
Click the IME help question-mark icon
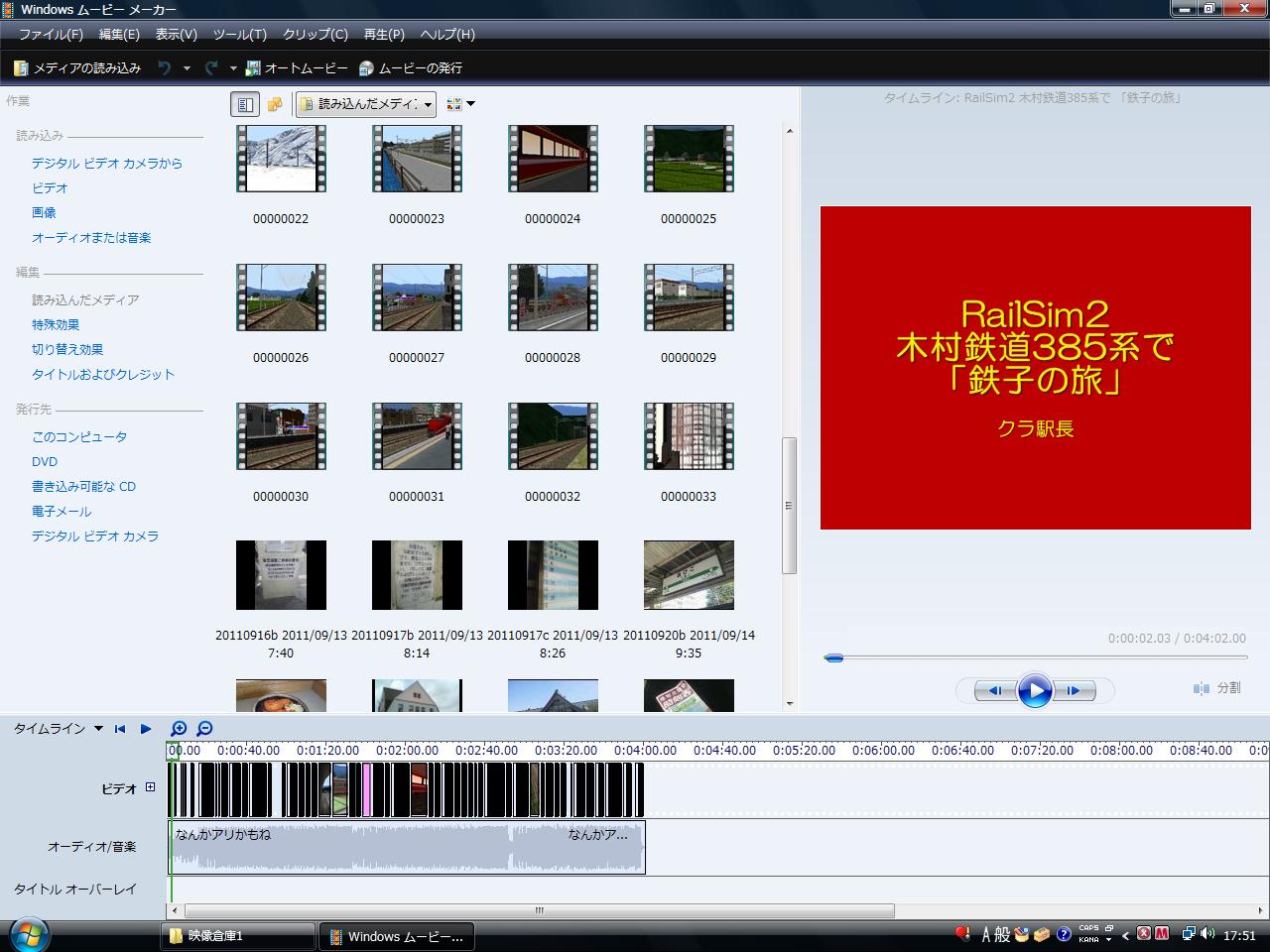[1064, 934]
